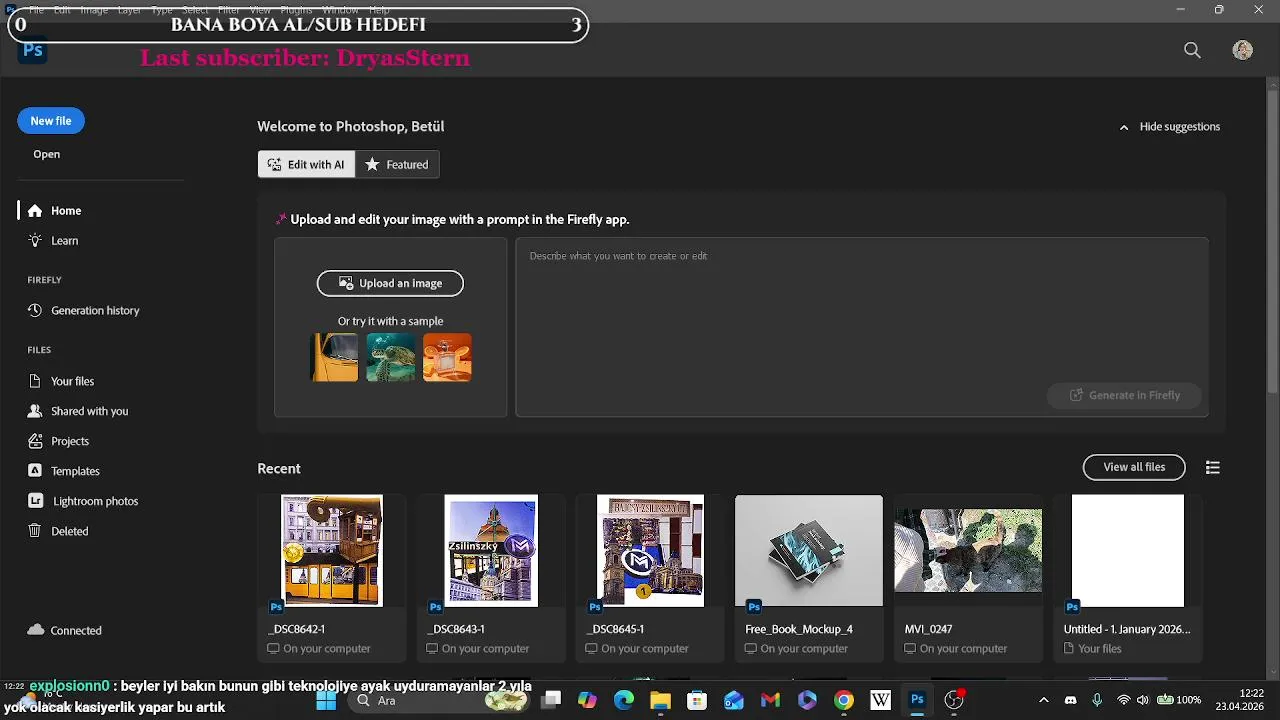Open the Wikipedia app in the taskbar
1280x720 pixels.
[x=880, y=701]
